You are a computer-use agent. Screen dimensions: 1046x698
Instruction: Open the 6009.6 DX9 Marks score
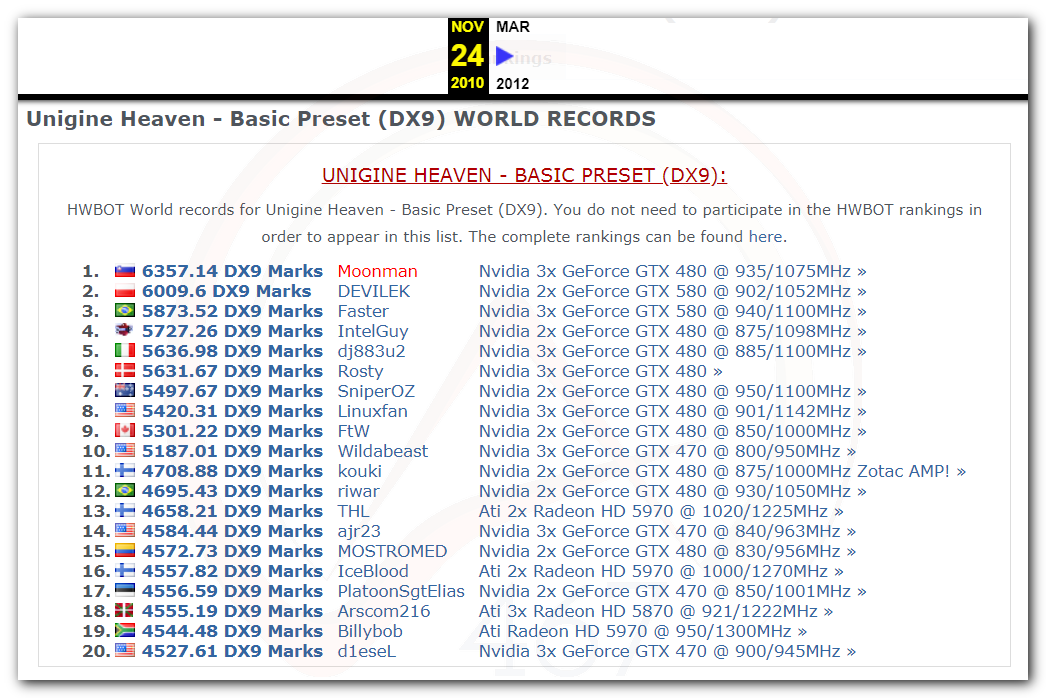coord(226,292)
